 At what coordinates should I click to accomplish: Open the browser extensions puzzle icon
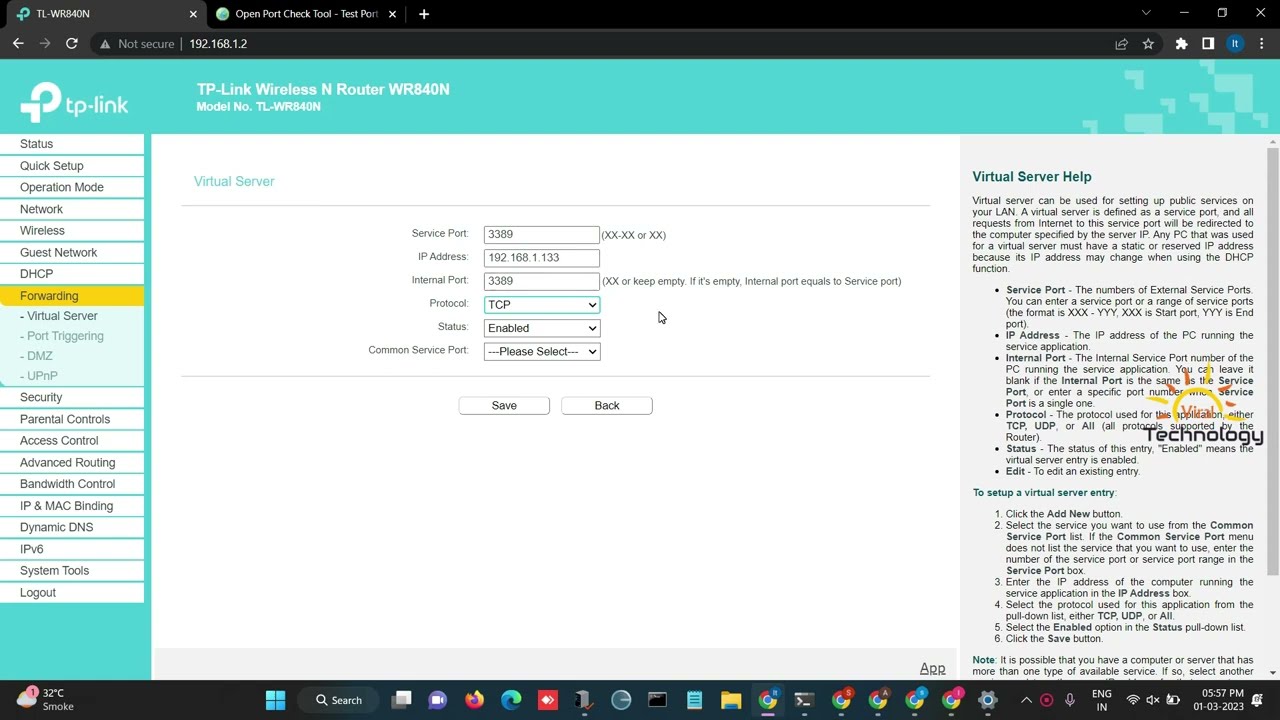click(1181, 44)
